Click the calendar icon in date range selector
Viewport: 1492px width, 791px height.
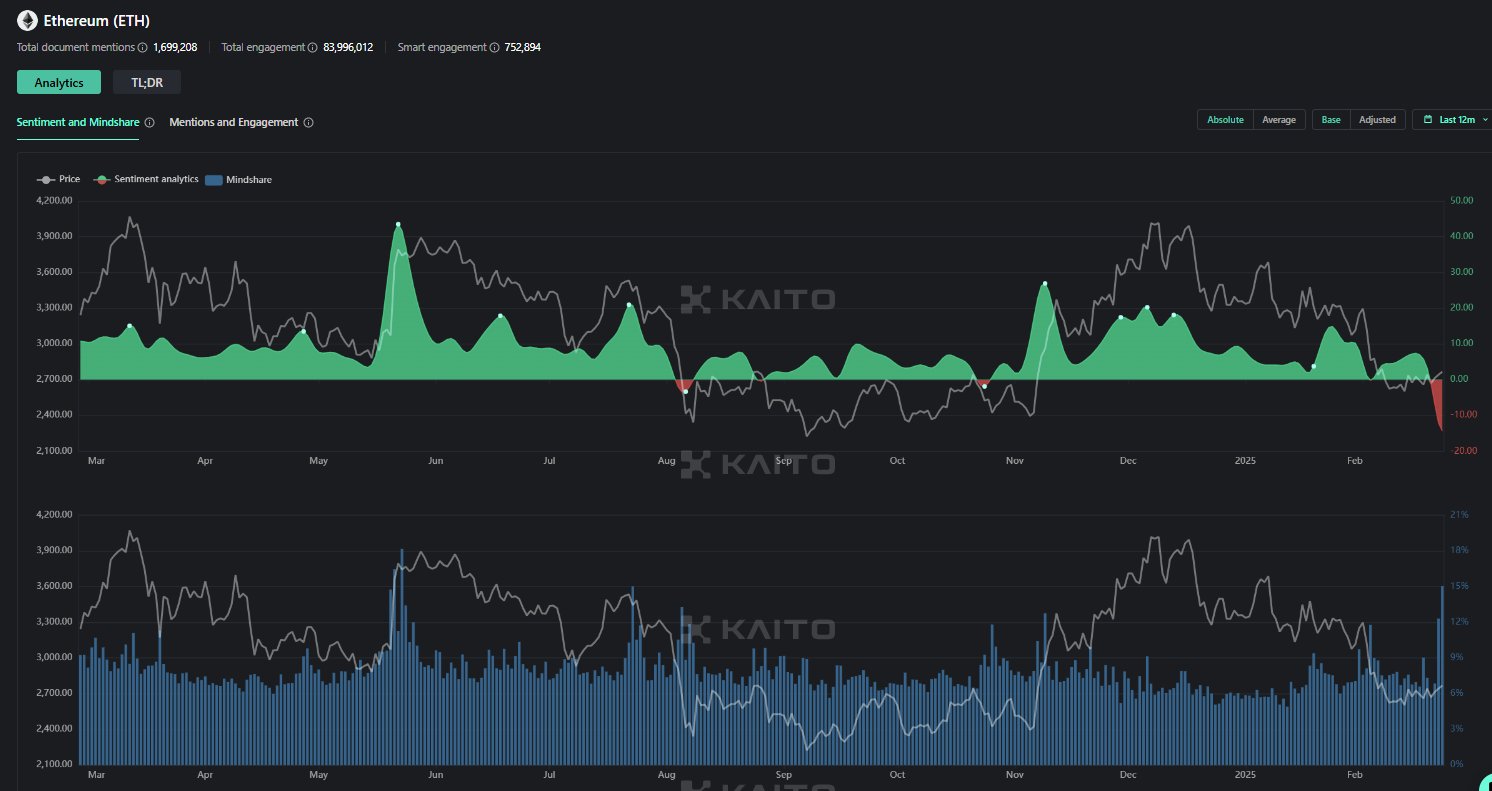(x=1427, y=120)
